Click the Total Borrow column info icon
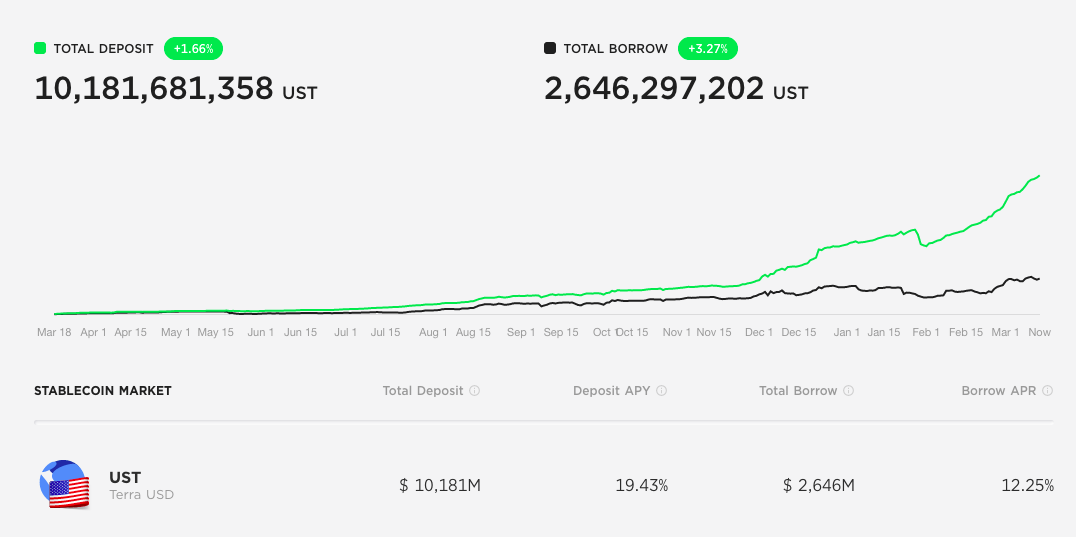1076x537 pixels. (x=848, y=391)
